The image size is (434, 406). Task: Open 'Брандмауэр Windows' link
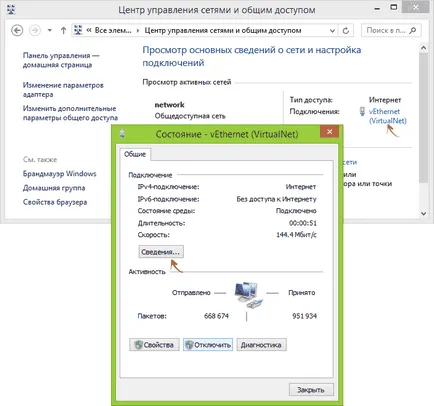[x=59, y=174]
